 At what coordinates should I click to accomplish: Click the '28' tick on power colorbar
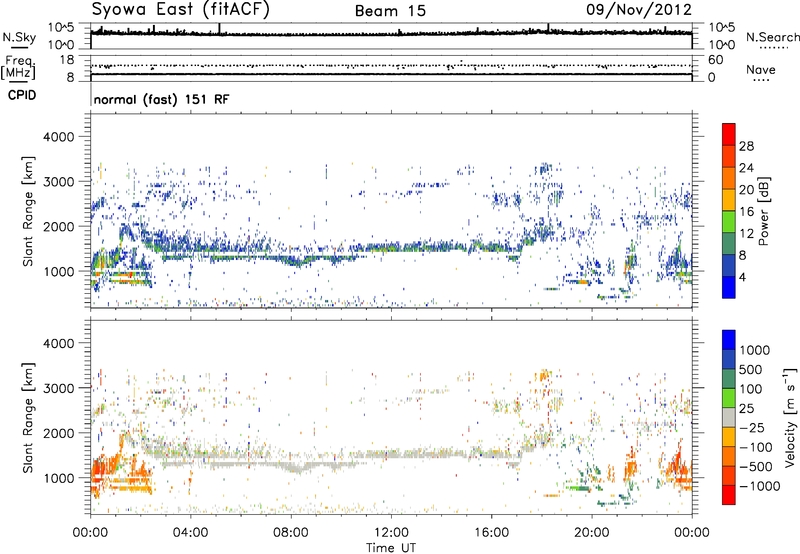coord(746,146)
